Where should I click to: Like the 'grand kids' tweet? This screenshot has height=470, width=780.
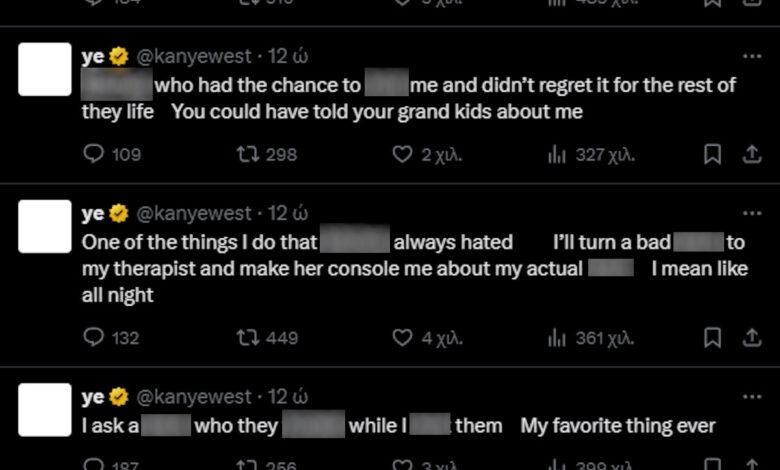click(x=402, y=154)
